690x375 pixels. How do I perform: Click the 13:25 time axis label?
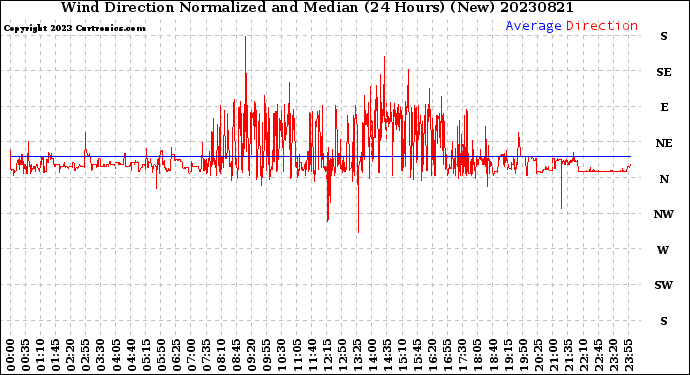pyautogui.click(x=357, y=355)
